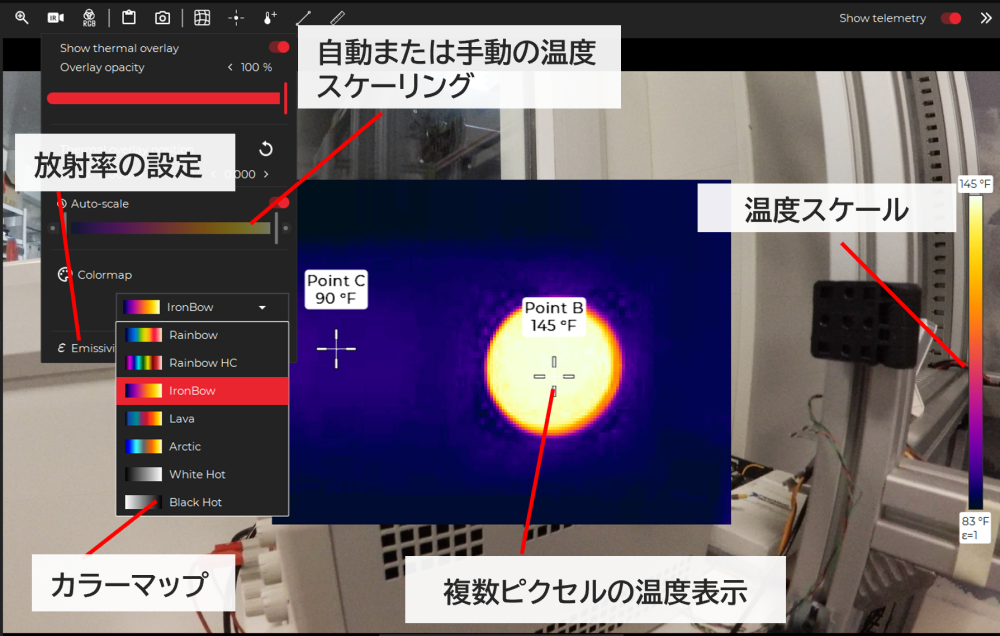This screenshot has width=1000, height=636.
Task: Choose highlighted IronBow option in list
Action: (x=202, y=391)
